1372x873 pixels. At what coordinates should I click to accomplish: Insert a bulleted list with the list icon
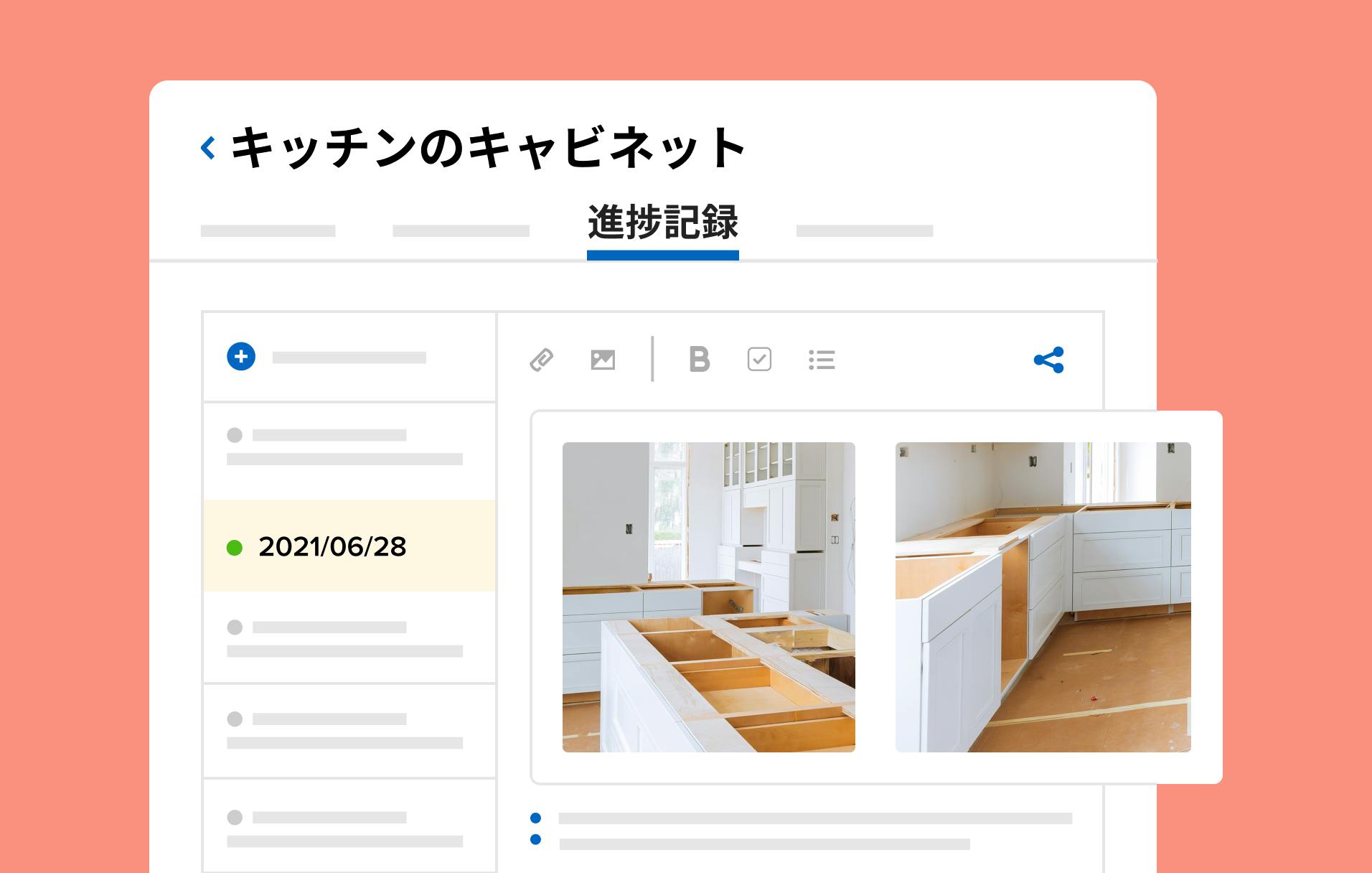(x=822, y=360)
